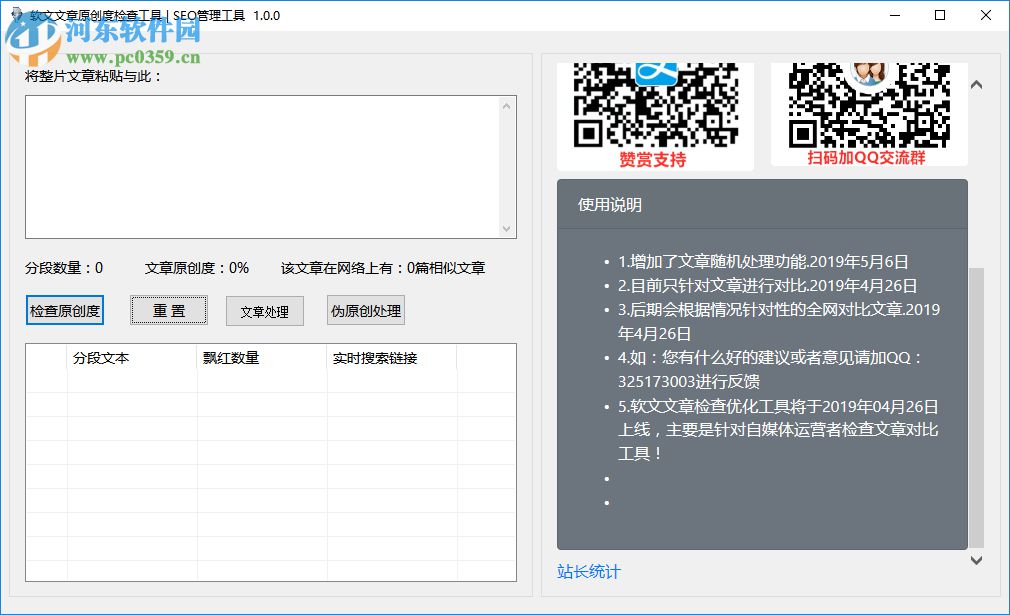This screenshot has height=615, width=1010.
Task: Click the text area scroll down arrow
Action: [x=506, y=229]
